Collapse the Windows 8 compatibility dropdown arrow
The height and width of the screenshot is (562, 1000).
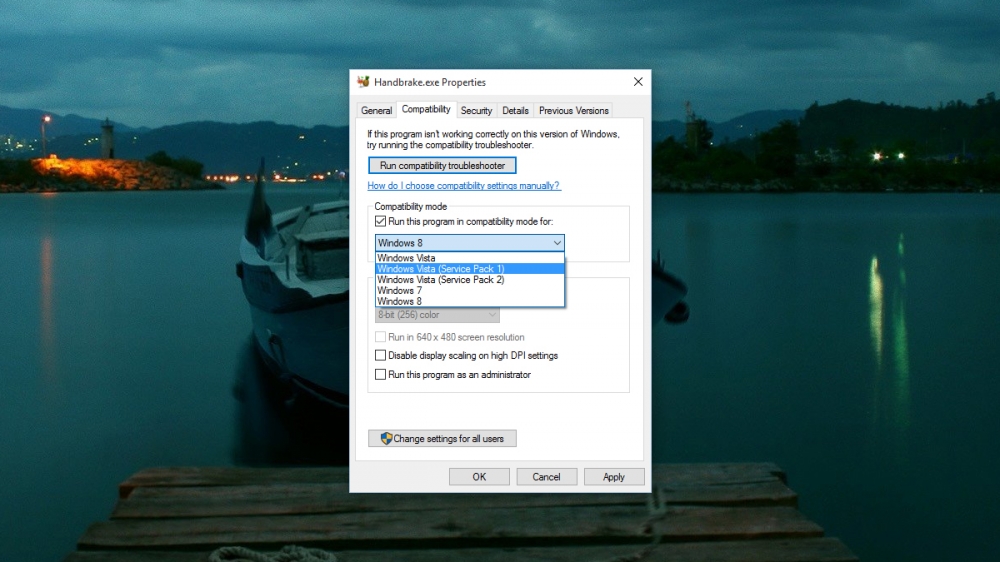pyautogui.click(x=557, y=243)
